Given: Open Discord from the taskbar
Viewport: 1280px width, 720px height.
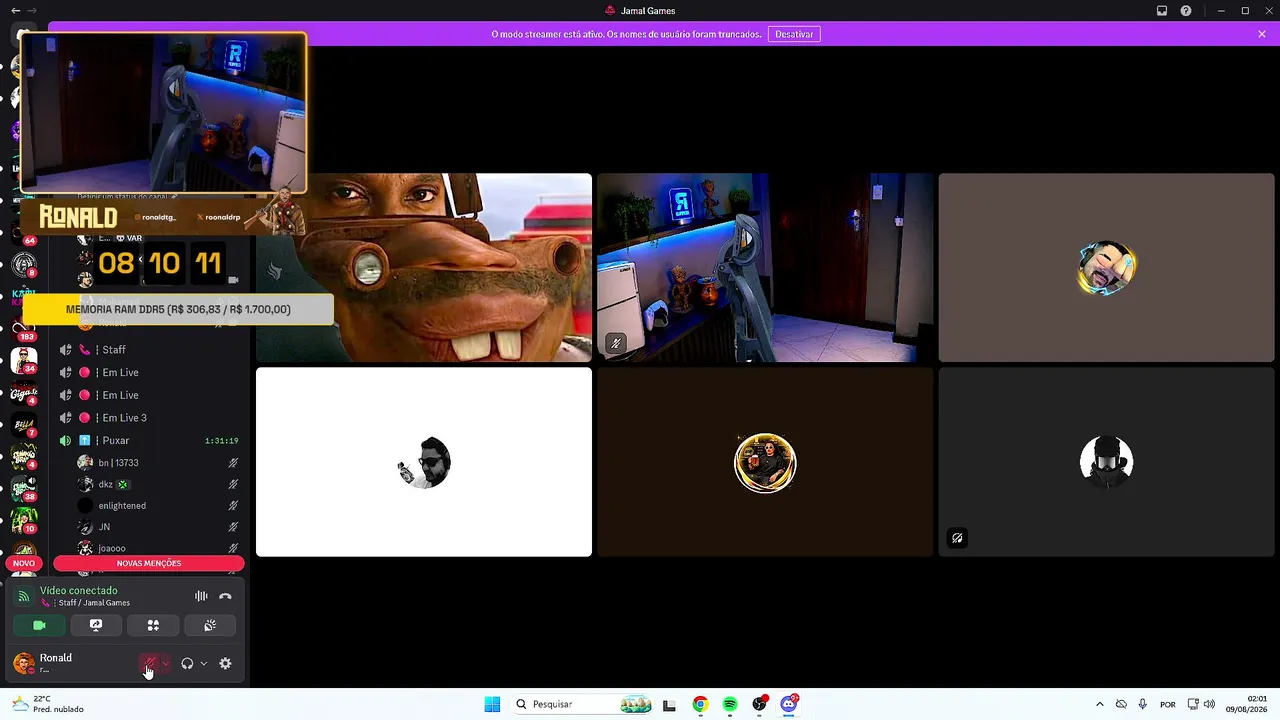Looking at the screenshot, I should [x=790, y=704].
